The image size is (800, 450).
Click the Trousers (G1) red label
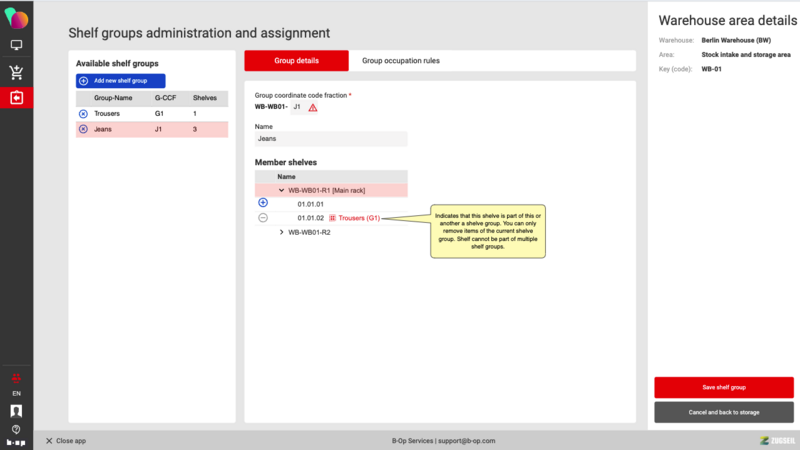coord(359,218)
